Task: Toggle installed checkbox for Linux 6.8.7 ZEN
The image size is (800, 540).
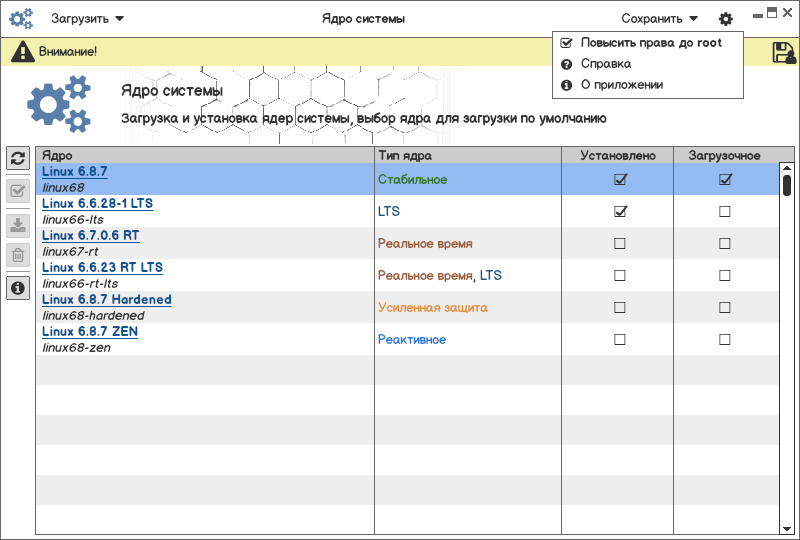Action: point(620,339)
